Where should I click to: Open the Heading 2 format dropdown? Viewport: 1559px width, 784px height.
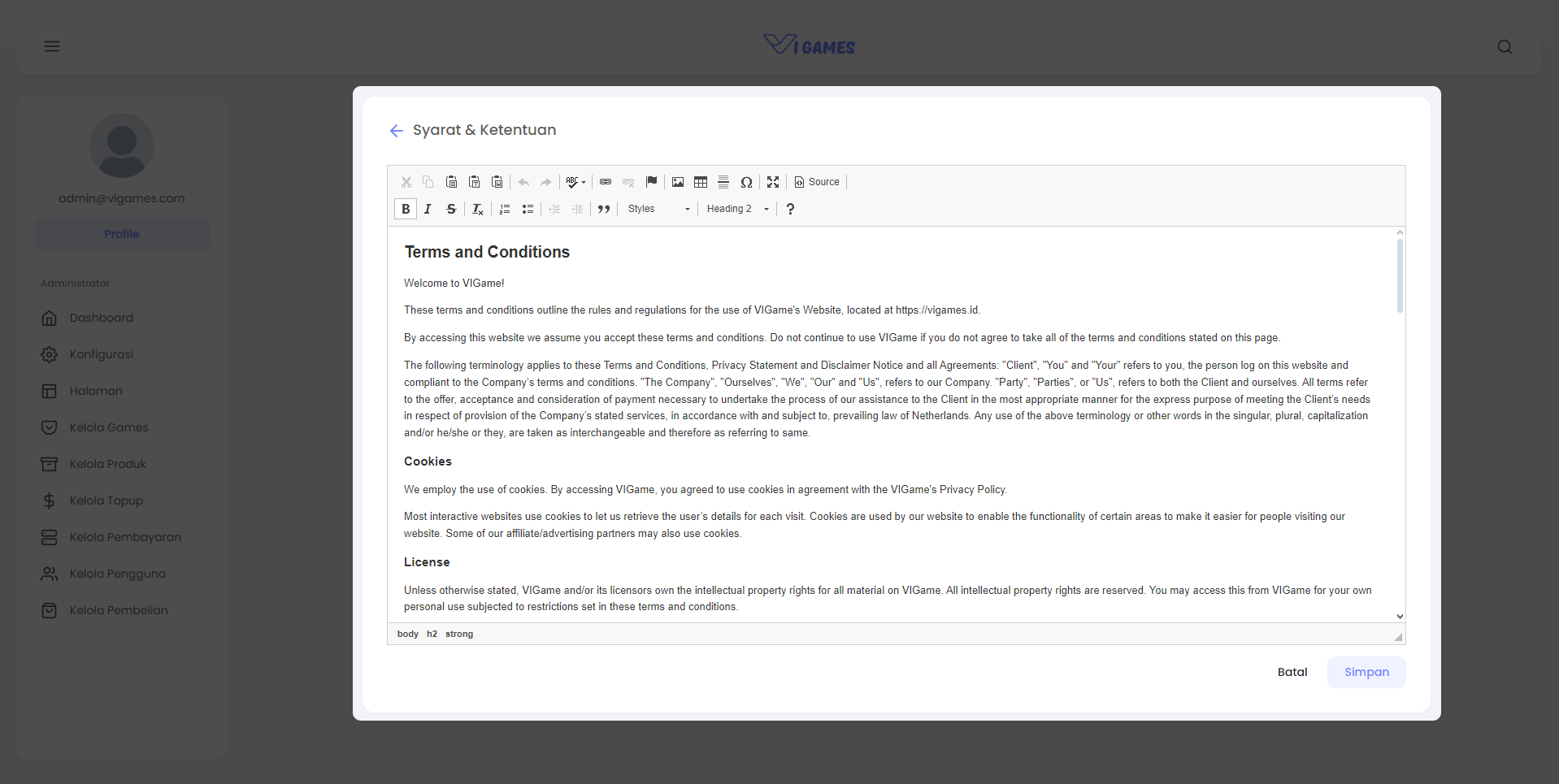pyautogui.click(x=737, y=209)
